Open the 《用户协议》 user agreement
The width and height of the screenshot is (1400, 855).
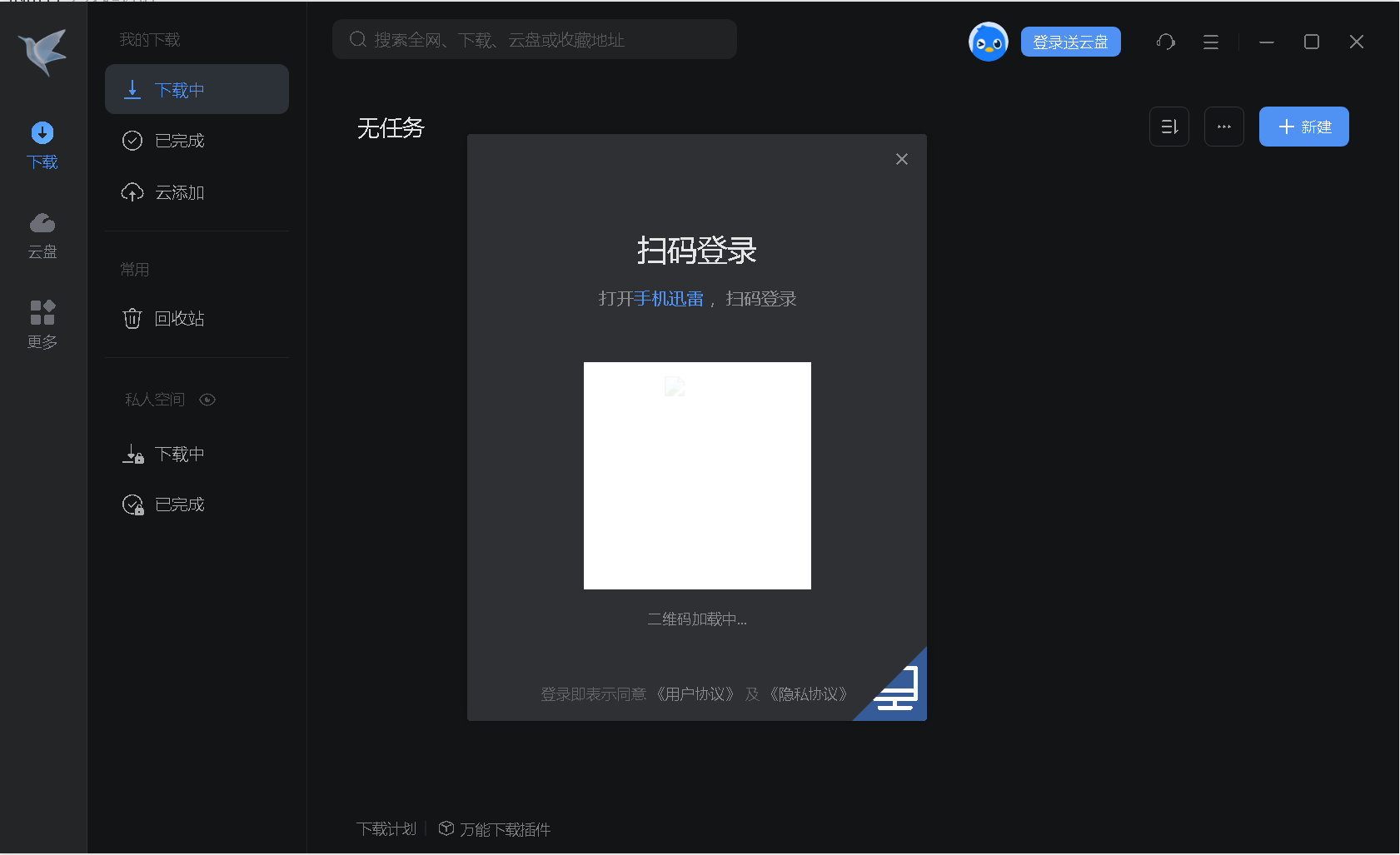(696, 693)
